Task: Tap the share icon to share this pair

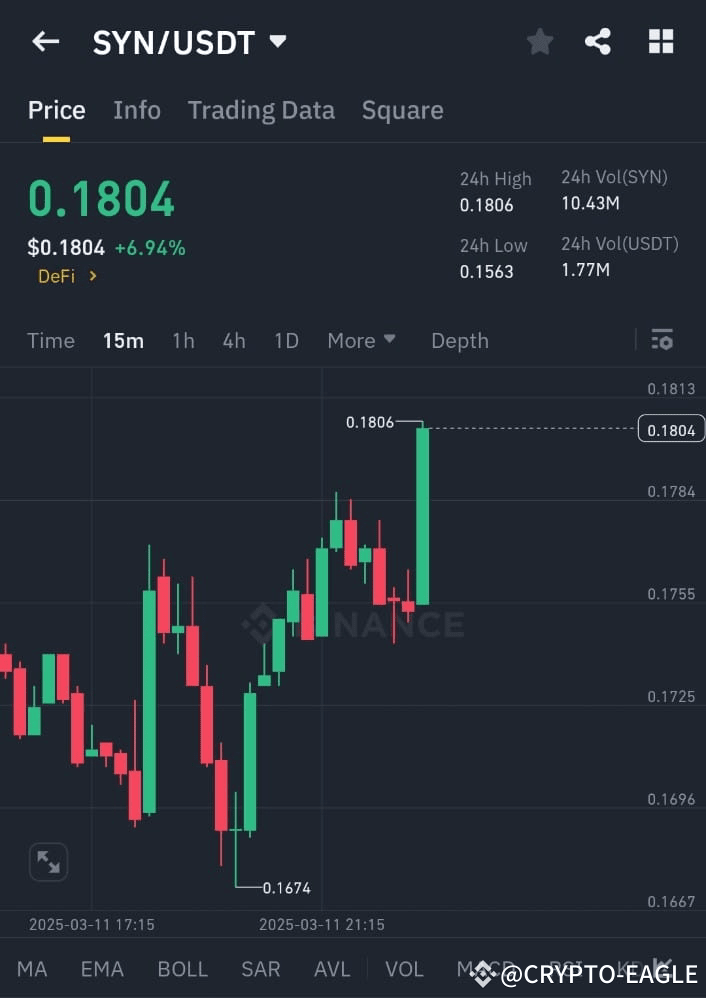Action: [598, 41]
